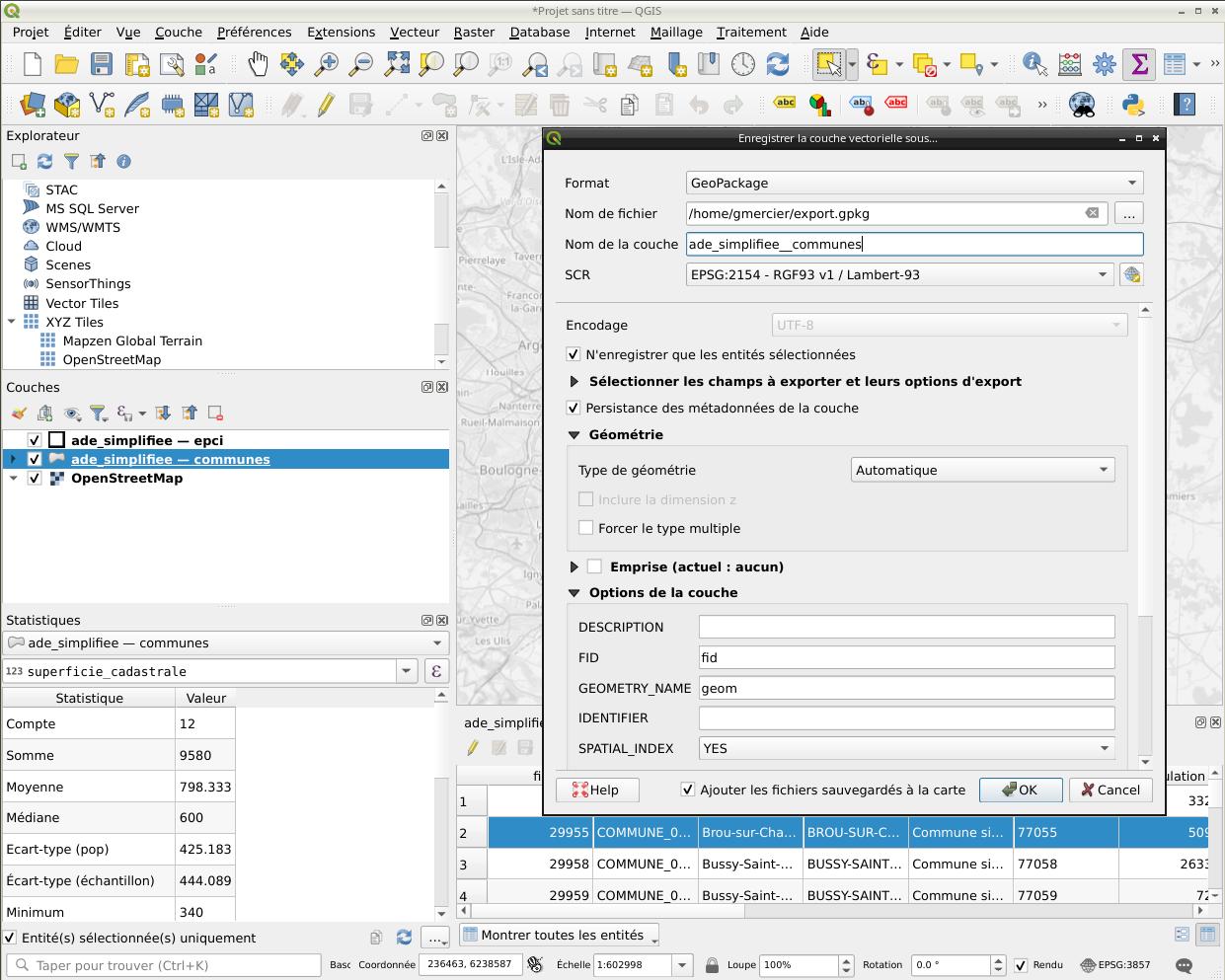Click the OK button

point(1020,790)
